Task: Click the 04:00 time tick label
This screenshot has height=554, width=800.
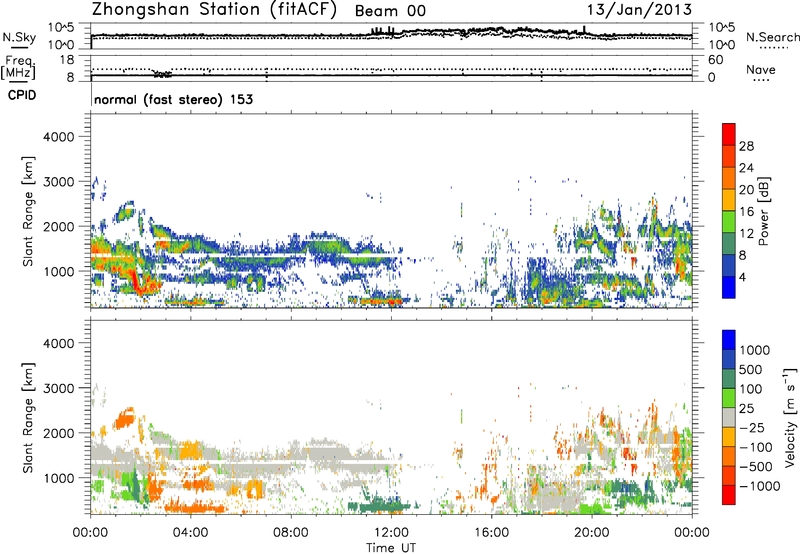Action: pos(190,533)
